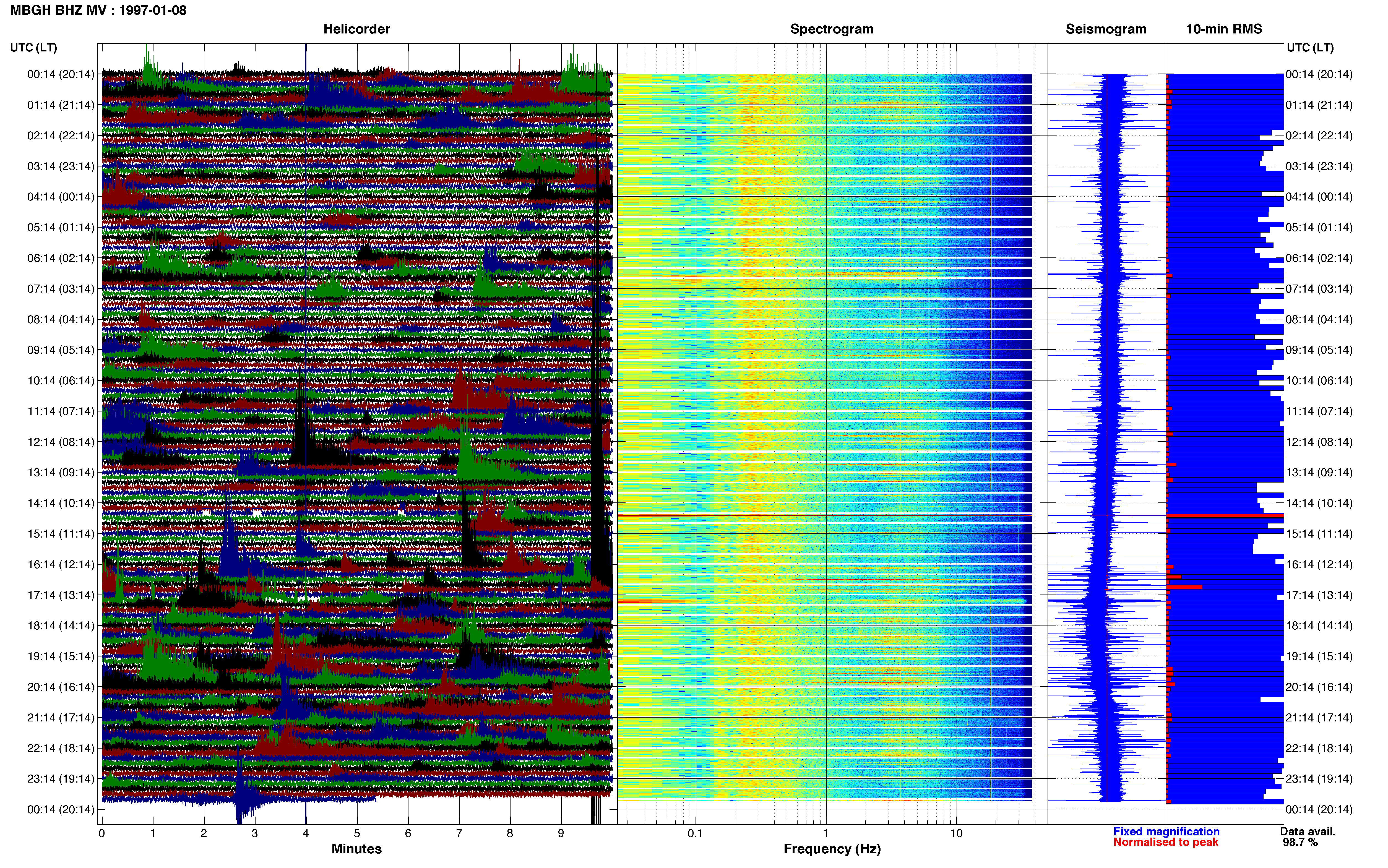Viewport: 1388px width, 868px height.
Task: Click the left 'UTC (LT)' axis header
Action: coord(34,48)
